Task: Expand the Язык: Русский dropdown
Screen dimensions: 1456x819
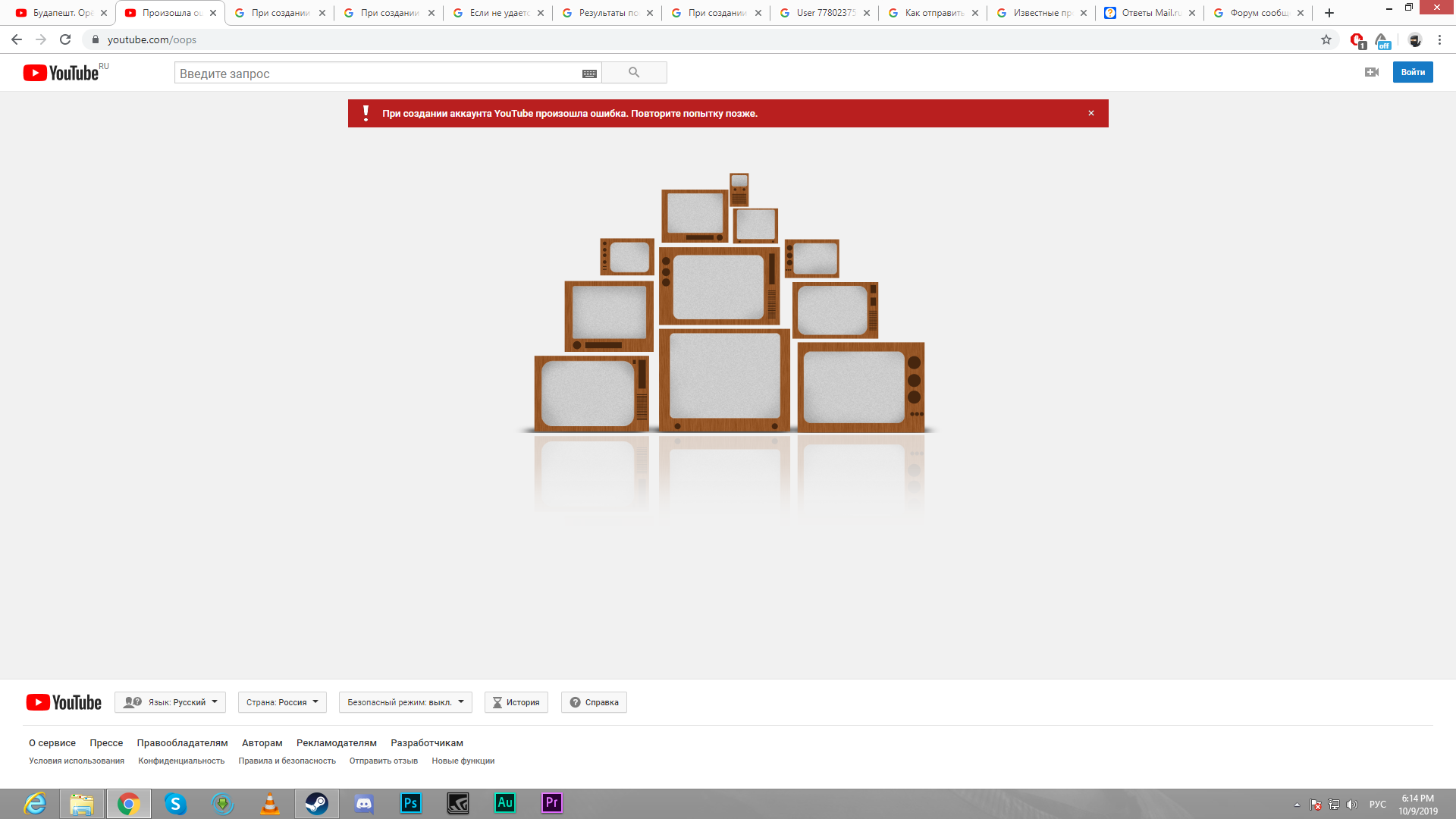Action: 171,702
